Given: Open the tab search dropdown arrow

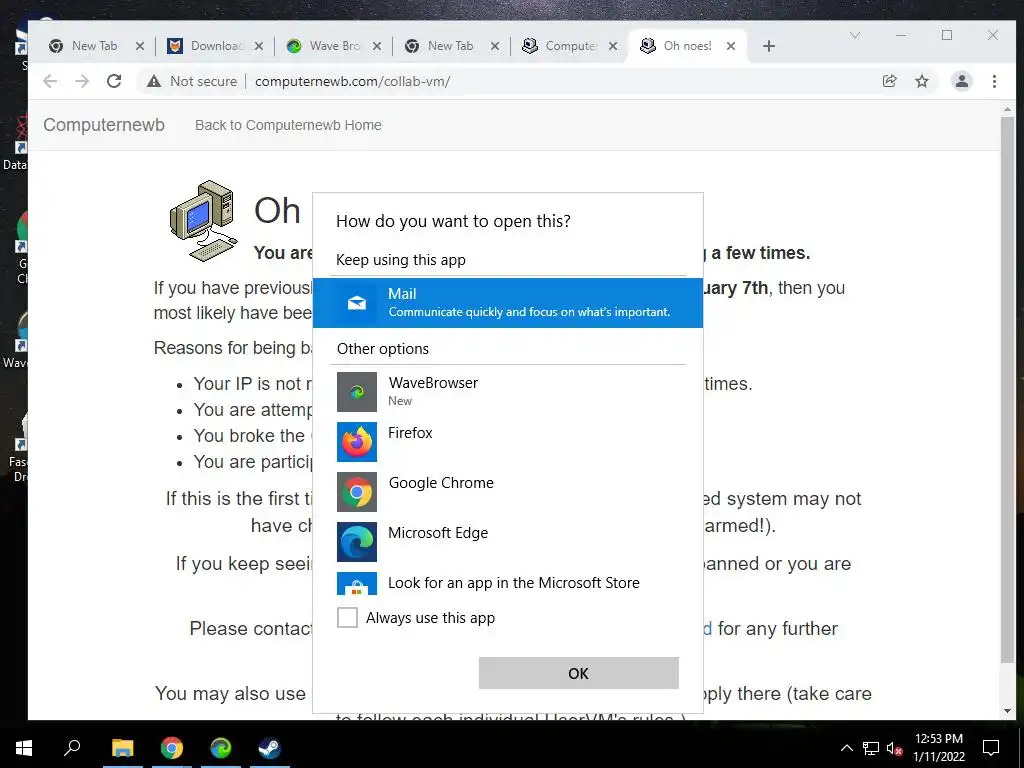Looking at the screenshot, I should tap(854, 35).
